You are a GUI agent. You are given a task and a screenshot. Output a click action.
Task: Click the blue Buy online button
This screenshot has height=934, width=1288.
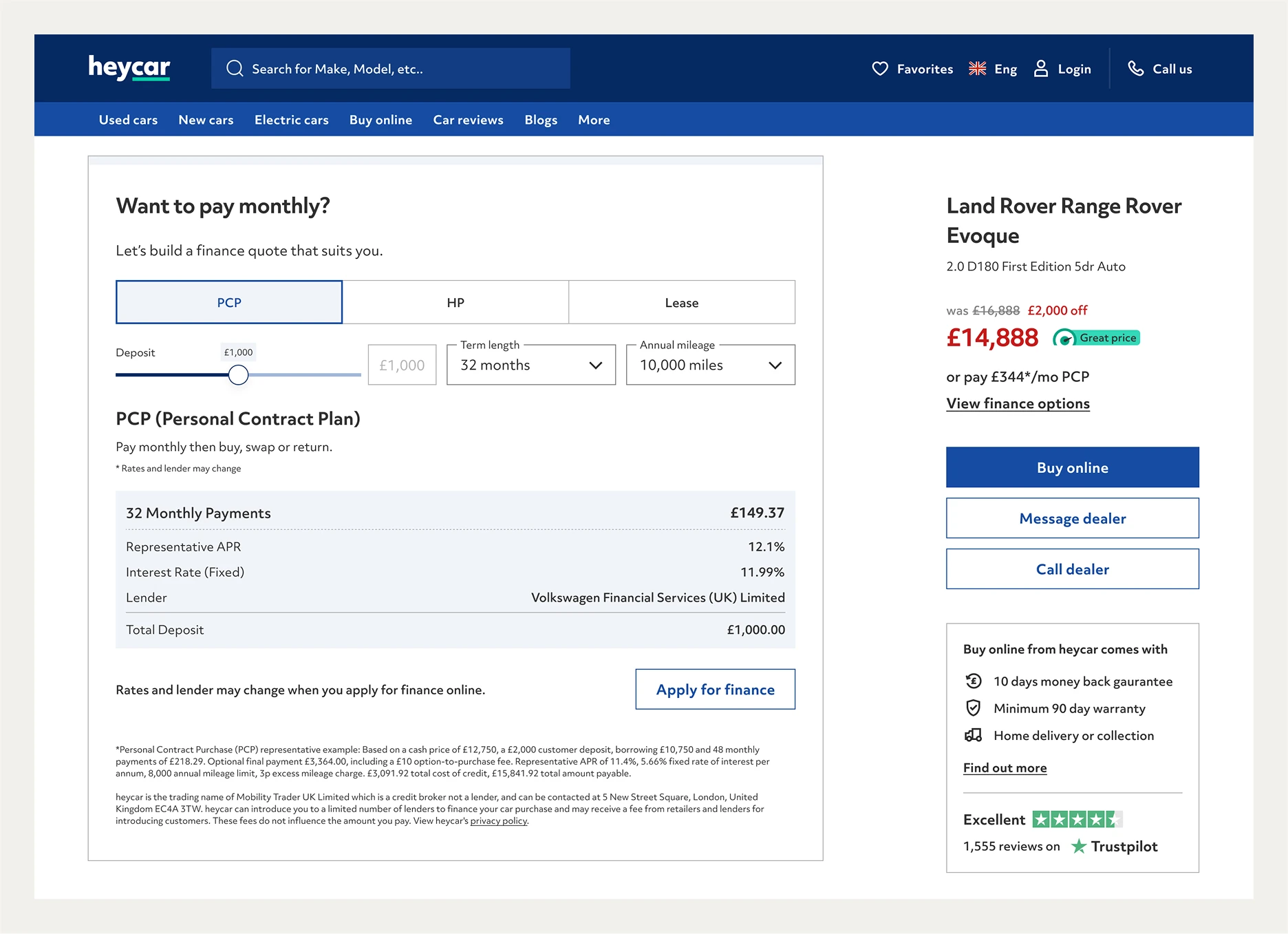click(x=1072, y=467)
